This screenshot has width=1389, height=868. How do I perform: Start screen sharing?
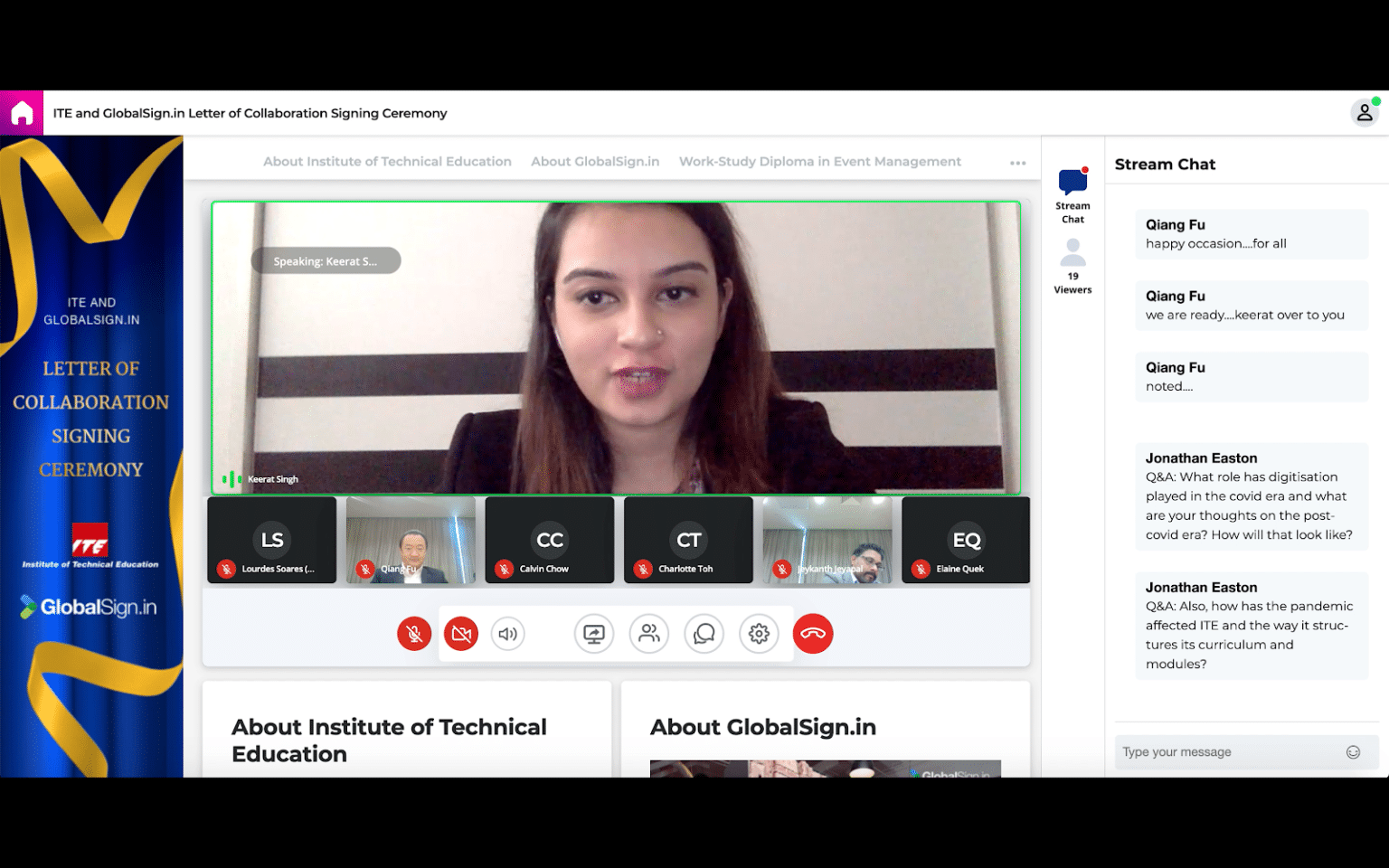[x=594, y=634]
